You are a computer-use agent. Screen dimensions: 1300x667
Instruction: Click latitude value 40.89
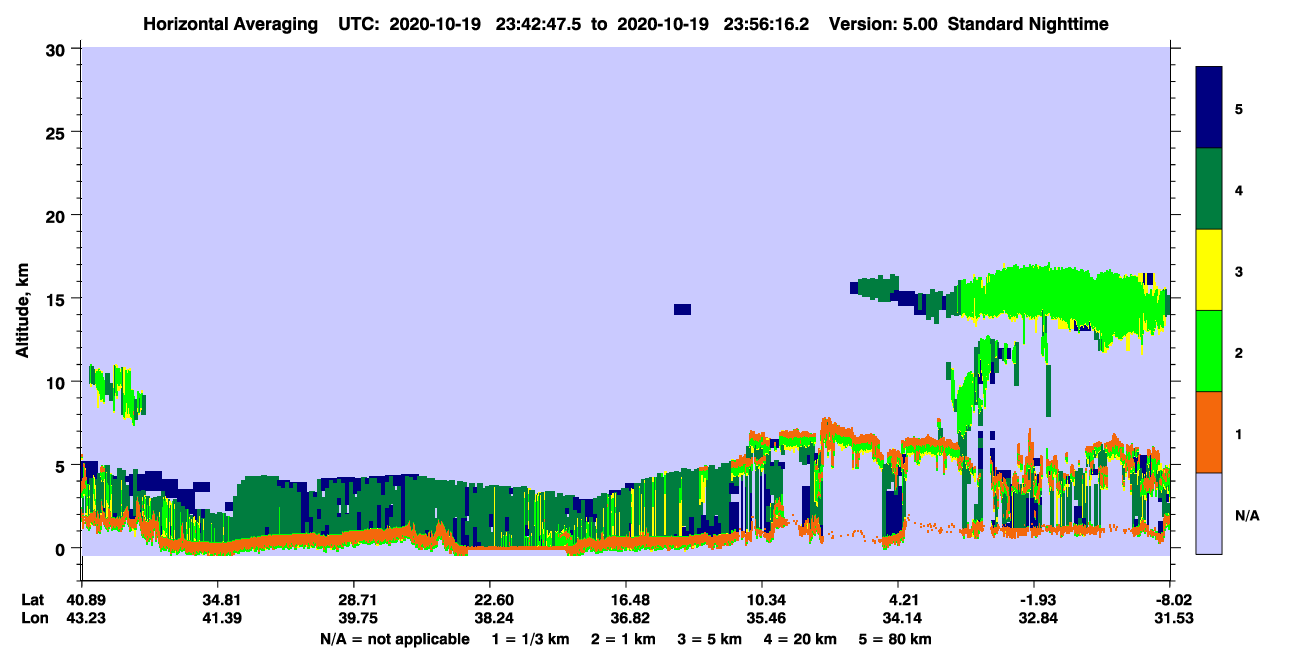click(x=81, y=599)
